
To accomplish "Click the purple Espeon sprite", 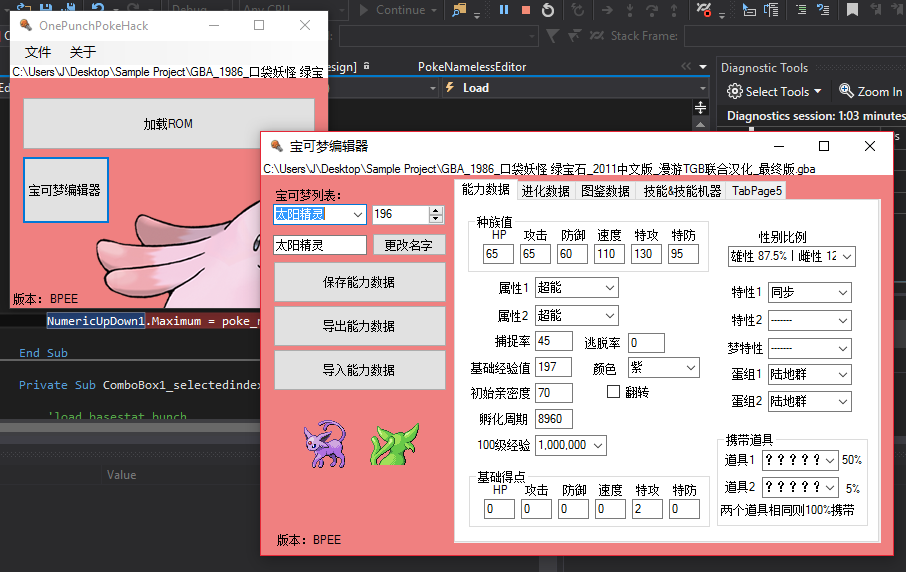I will (x=325, y=444).
